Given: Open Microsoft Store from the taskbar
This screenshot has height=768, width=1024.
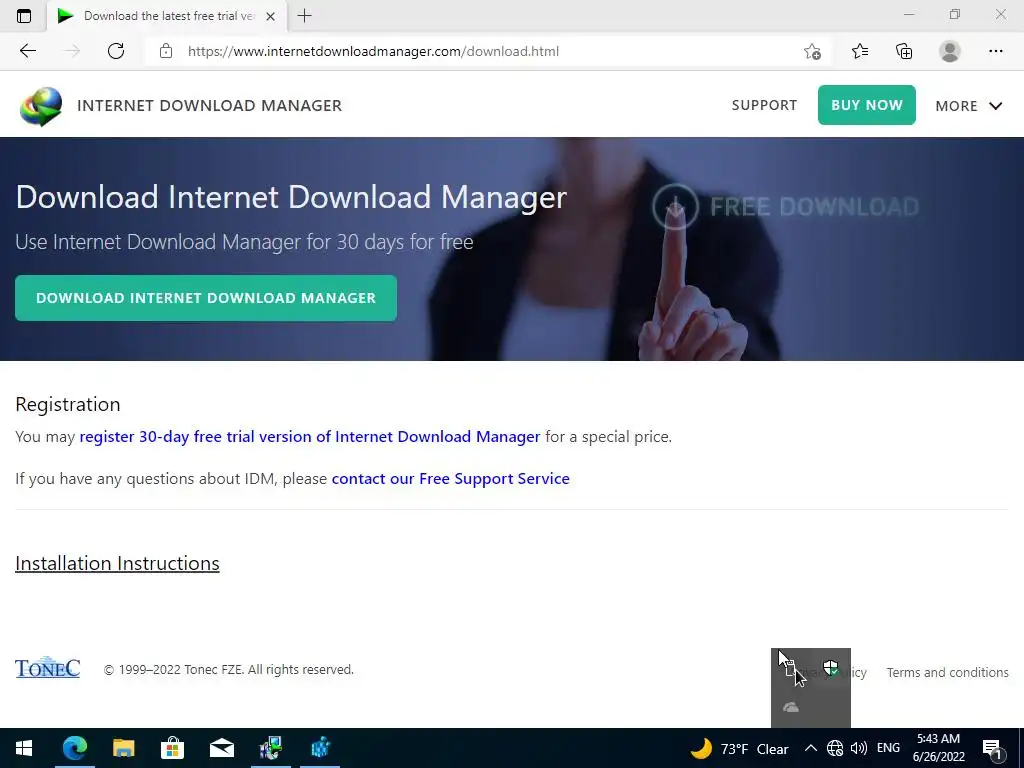Looking at the screenshot, I should [172, 748].
